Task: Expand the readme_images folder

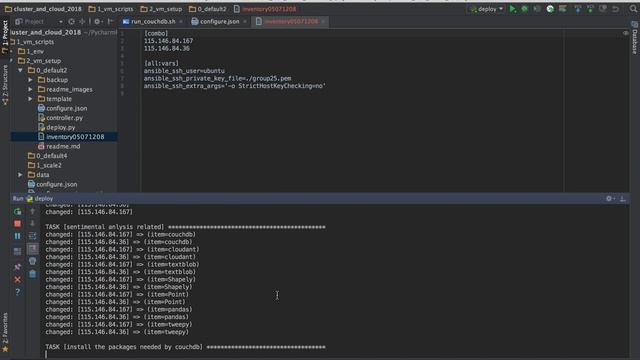Action: click(31, 89)
